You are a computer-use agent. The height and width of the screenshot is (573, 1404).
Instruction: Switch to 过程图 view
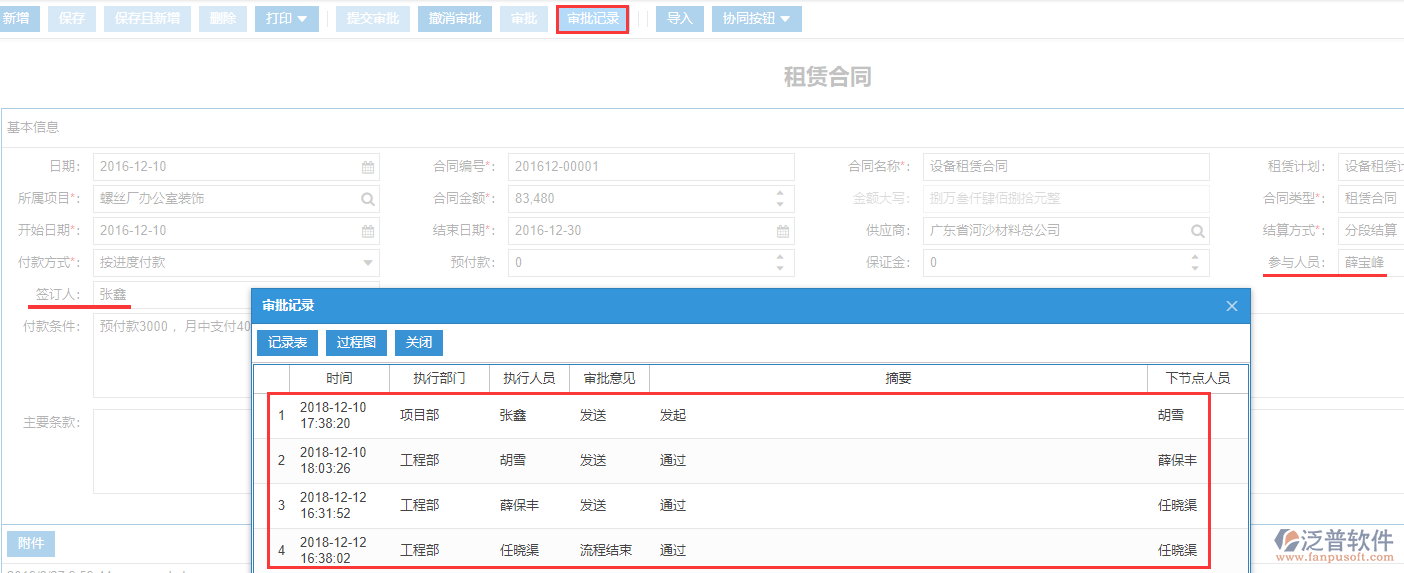coord(356,342)
